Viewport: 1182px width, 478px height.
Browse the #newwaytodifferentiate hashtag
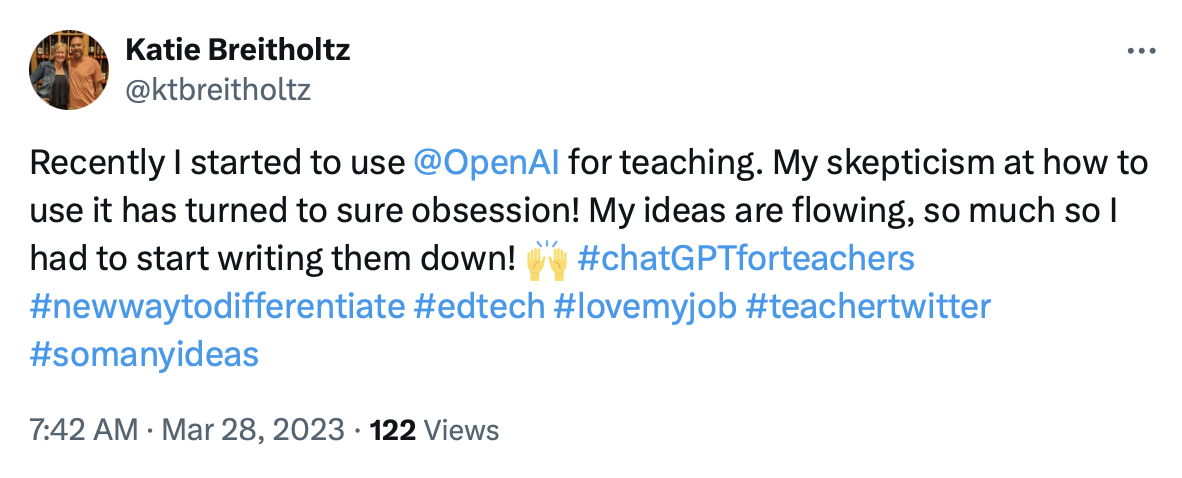click(217, 306)
